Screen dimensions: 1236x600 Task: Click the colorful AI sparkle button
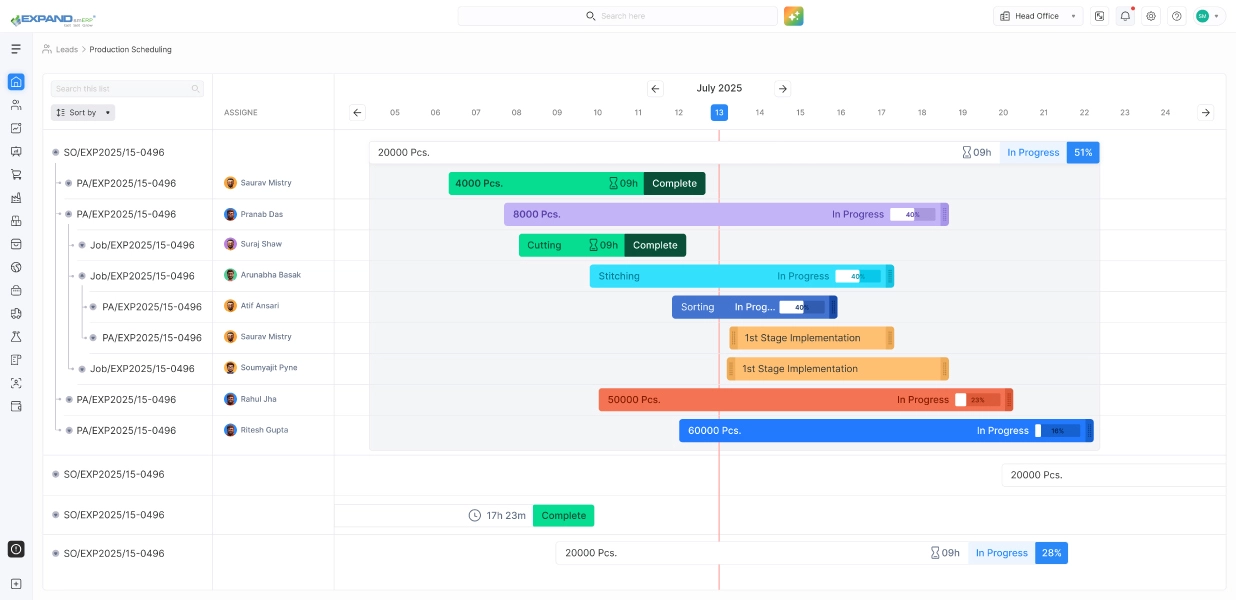[x=793, y=16]
